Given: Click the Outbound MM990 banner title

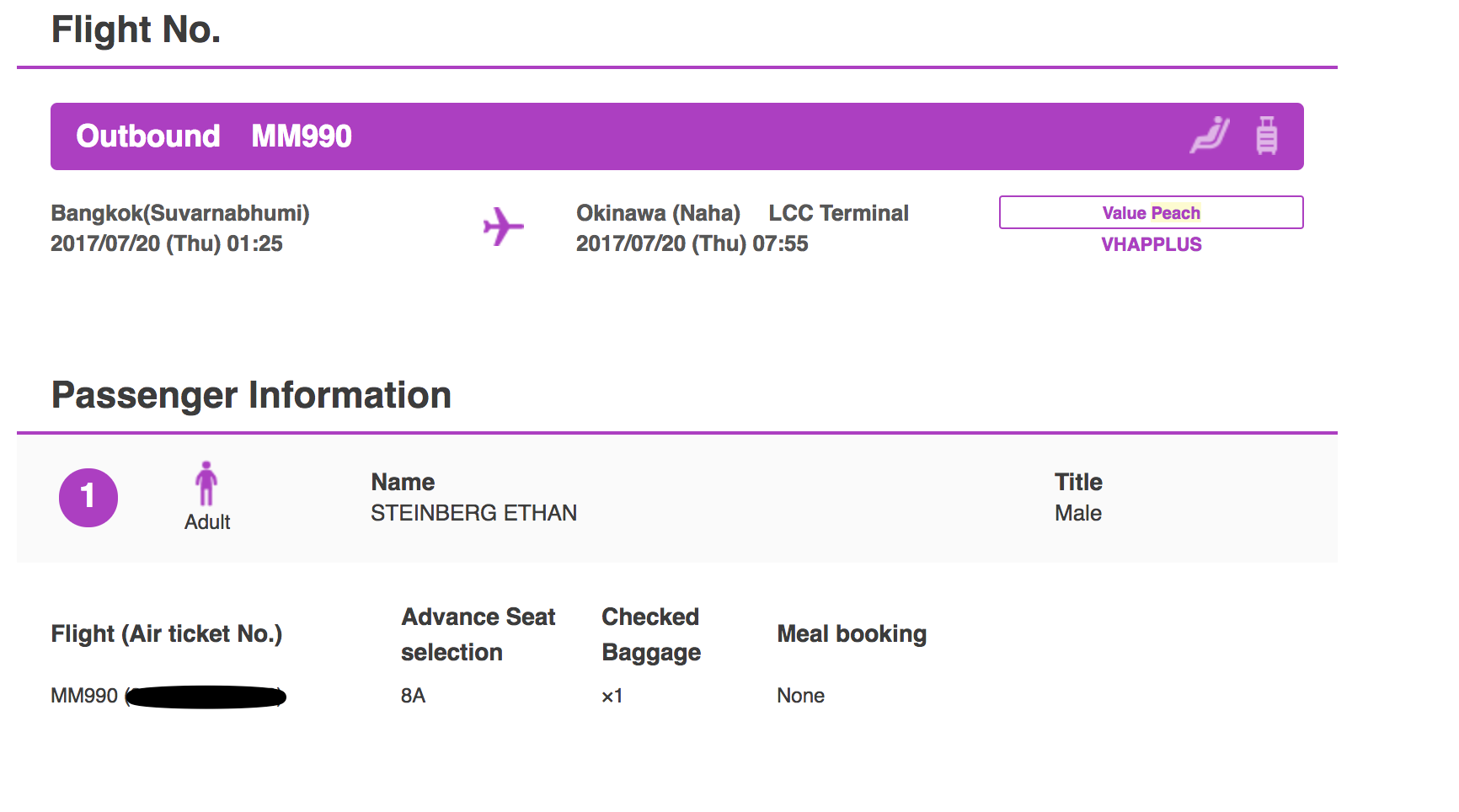Looking at the screenshot, I should [x=214, y=136].
